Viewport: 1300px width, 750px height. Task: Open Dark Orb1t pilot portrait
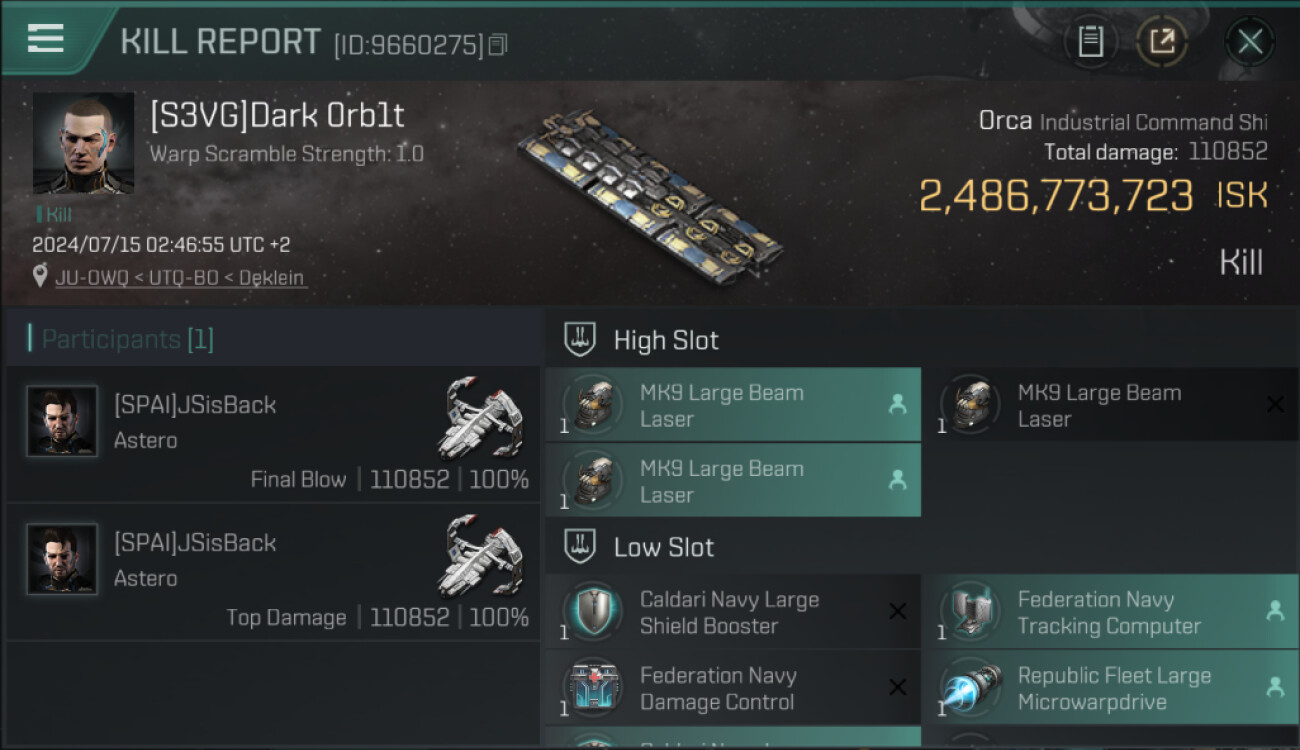click(83, 143)
